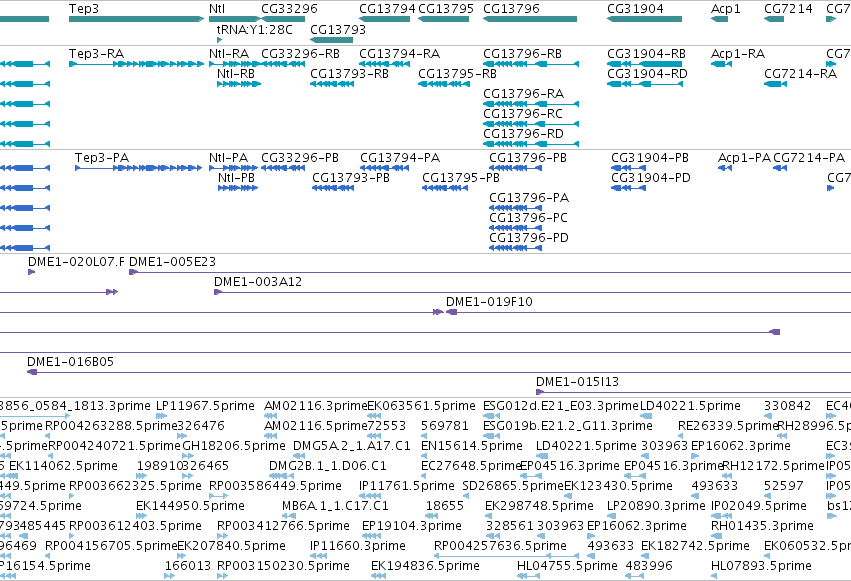
Task: Click the CG13796-PA protein label
Action: 529,198
